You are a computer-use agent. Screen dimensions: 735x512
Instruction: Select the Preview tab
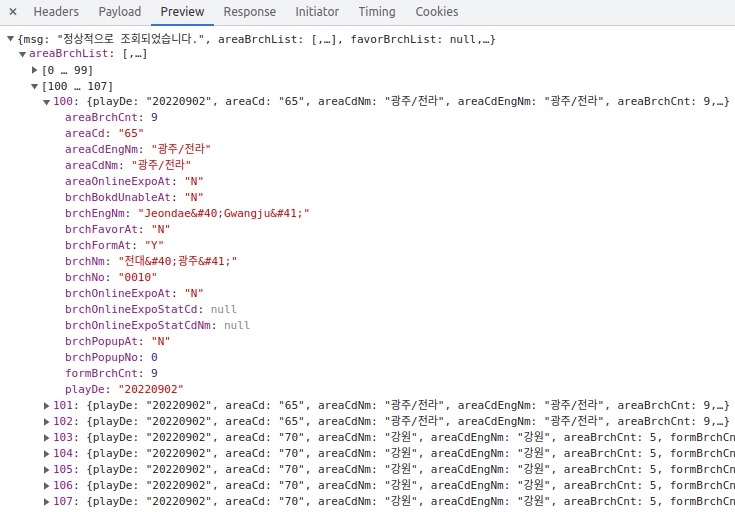tap(182, 12)
